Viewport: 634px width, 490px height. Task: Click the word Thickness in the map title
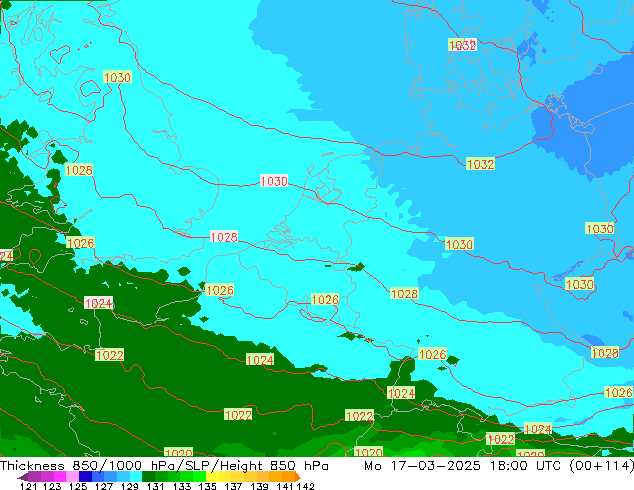32,466
